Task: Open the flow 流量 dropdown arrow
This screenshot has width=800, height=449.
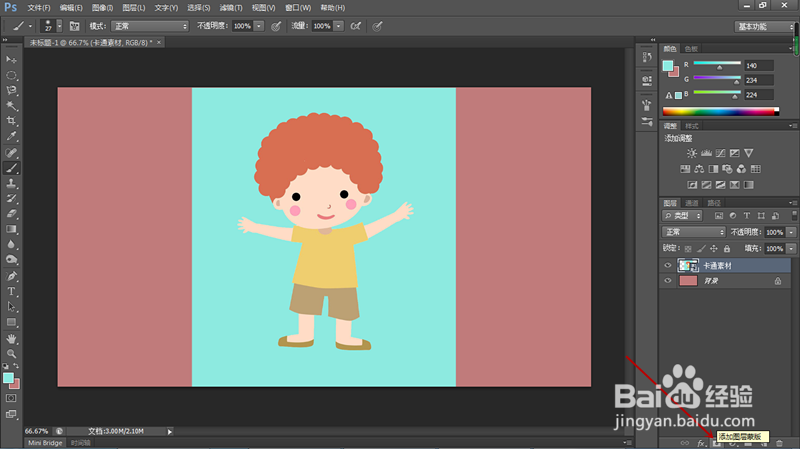Action: click(x=338, y=26)
